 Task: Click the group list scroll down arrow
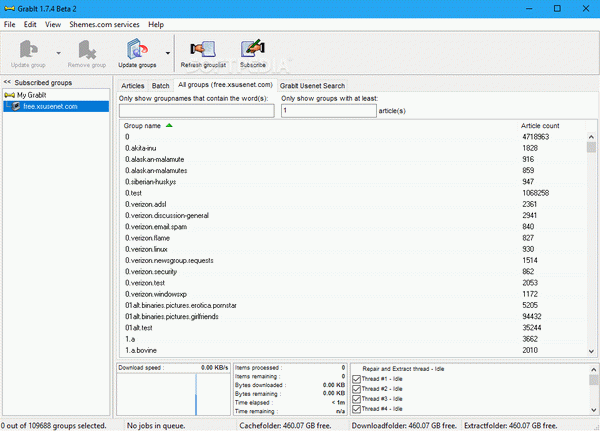coord(591,351)
